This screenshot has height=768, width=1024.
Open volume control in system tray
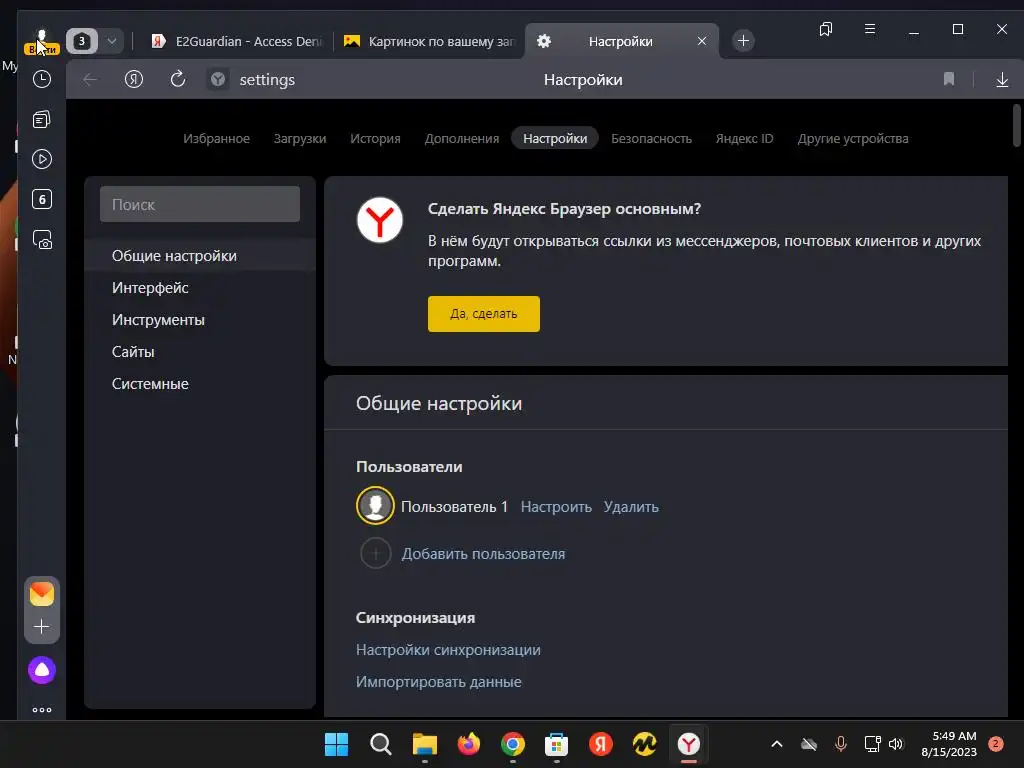[x=896, y=744]
